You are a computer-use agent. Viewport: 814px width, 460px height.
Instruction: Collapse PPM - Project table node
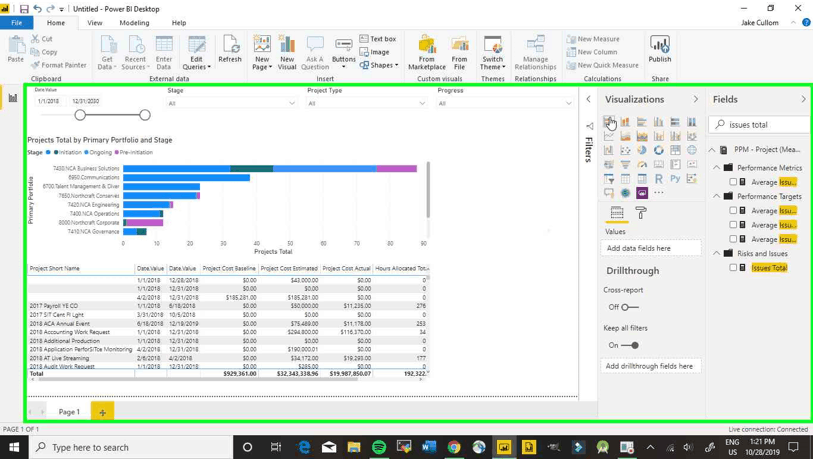[x=712, y=150]
